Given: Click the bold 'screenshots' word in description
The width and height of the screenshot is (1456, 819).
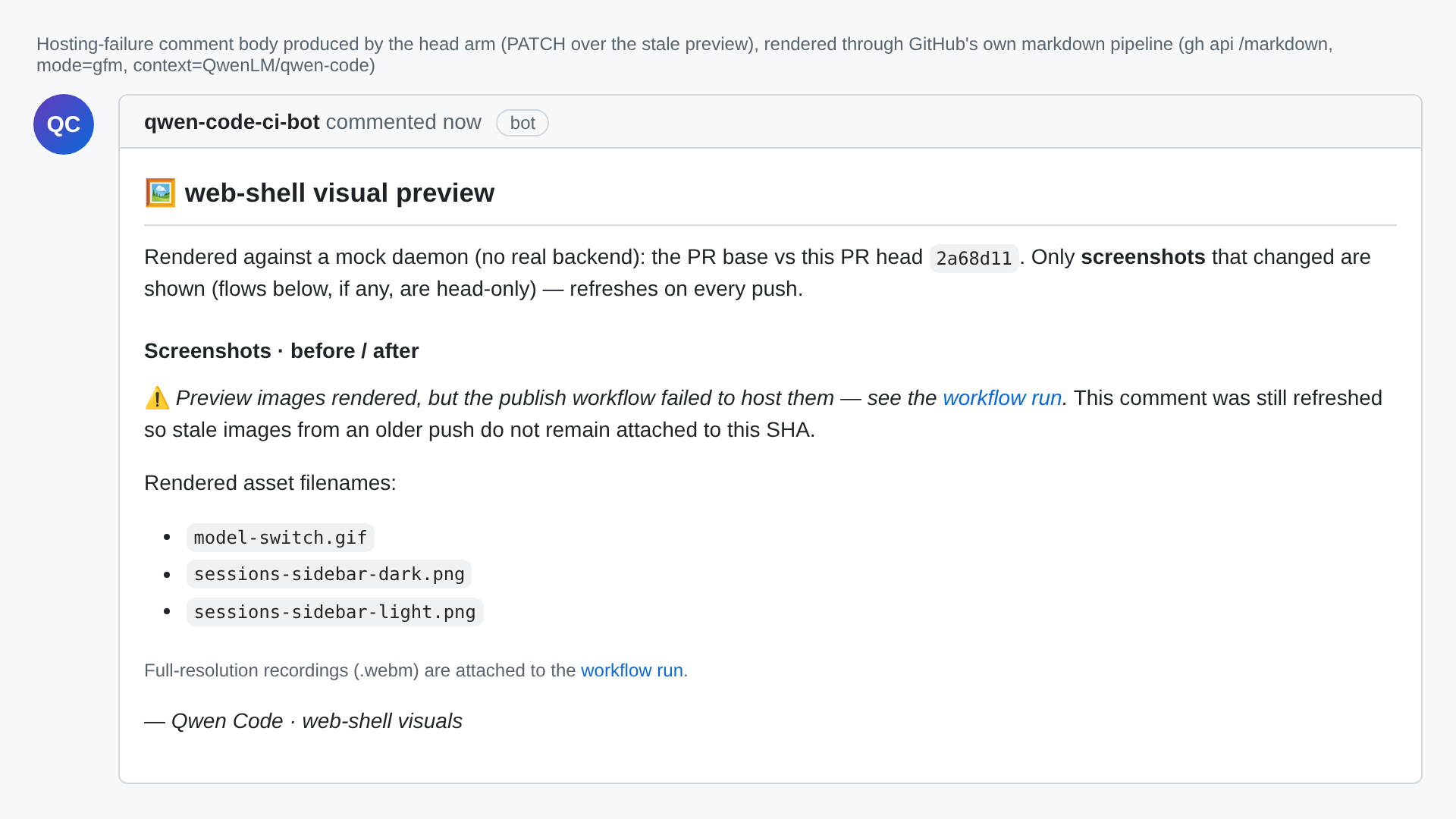Looking at the screenshot, I should click(x=1143, y=257).
